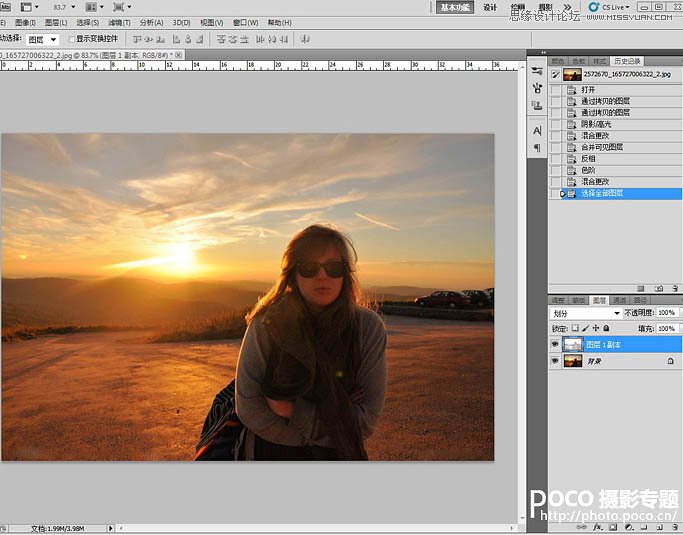Toggle visibility of the 背景 layer

click(555, 361)
